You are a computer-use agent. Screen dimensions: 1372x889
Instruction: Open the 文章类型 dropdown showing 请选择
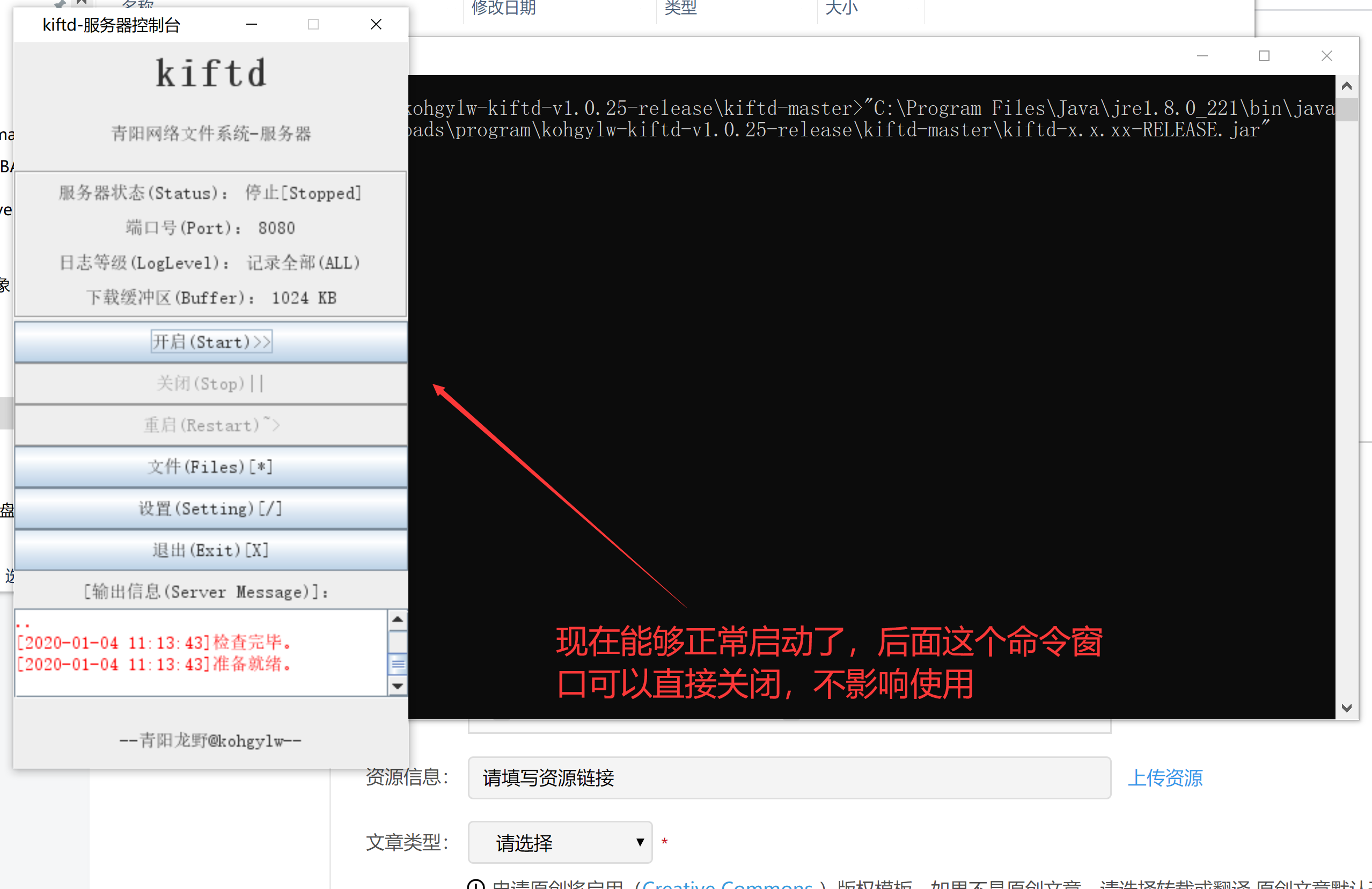click(559, 842)
